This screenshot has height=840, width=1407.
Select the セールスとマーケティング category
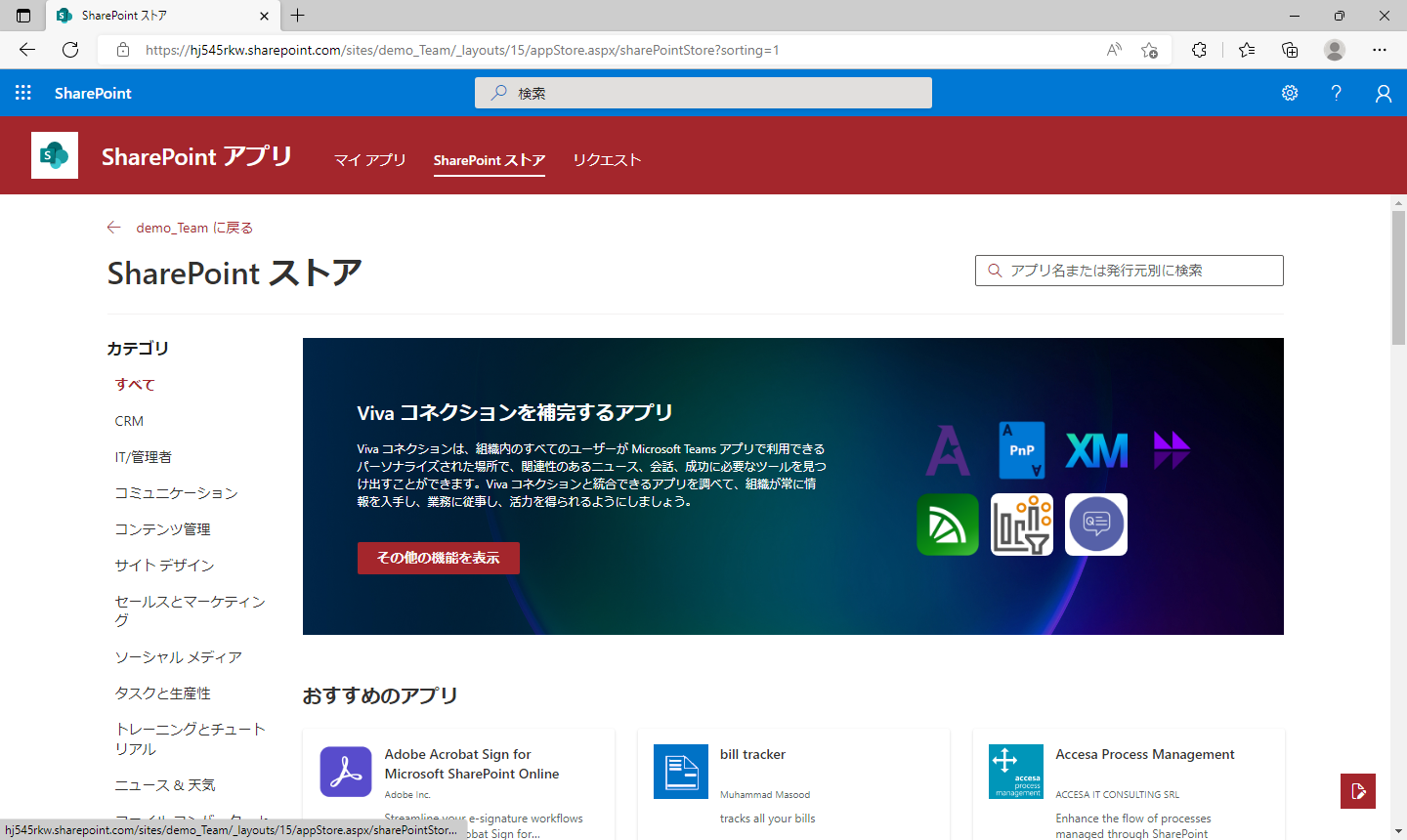click(191, 610)
